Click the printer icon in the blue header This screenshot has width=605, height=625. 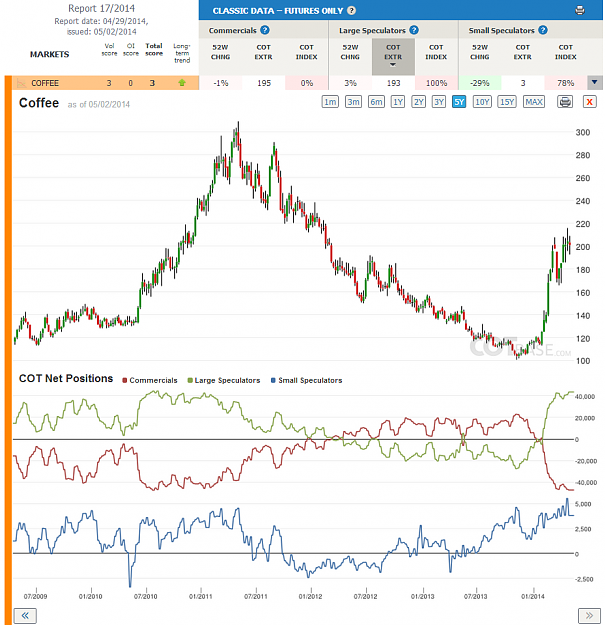click(580, 10)
